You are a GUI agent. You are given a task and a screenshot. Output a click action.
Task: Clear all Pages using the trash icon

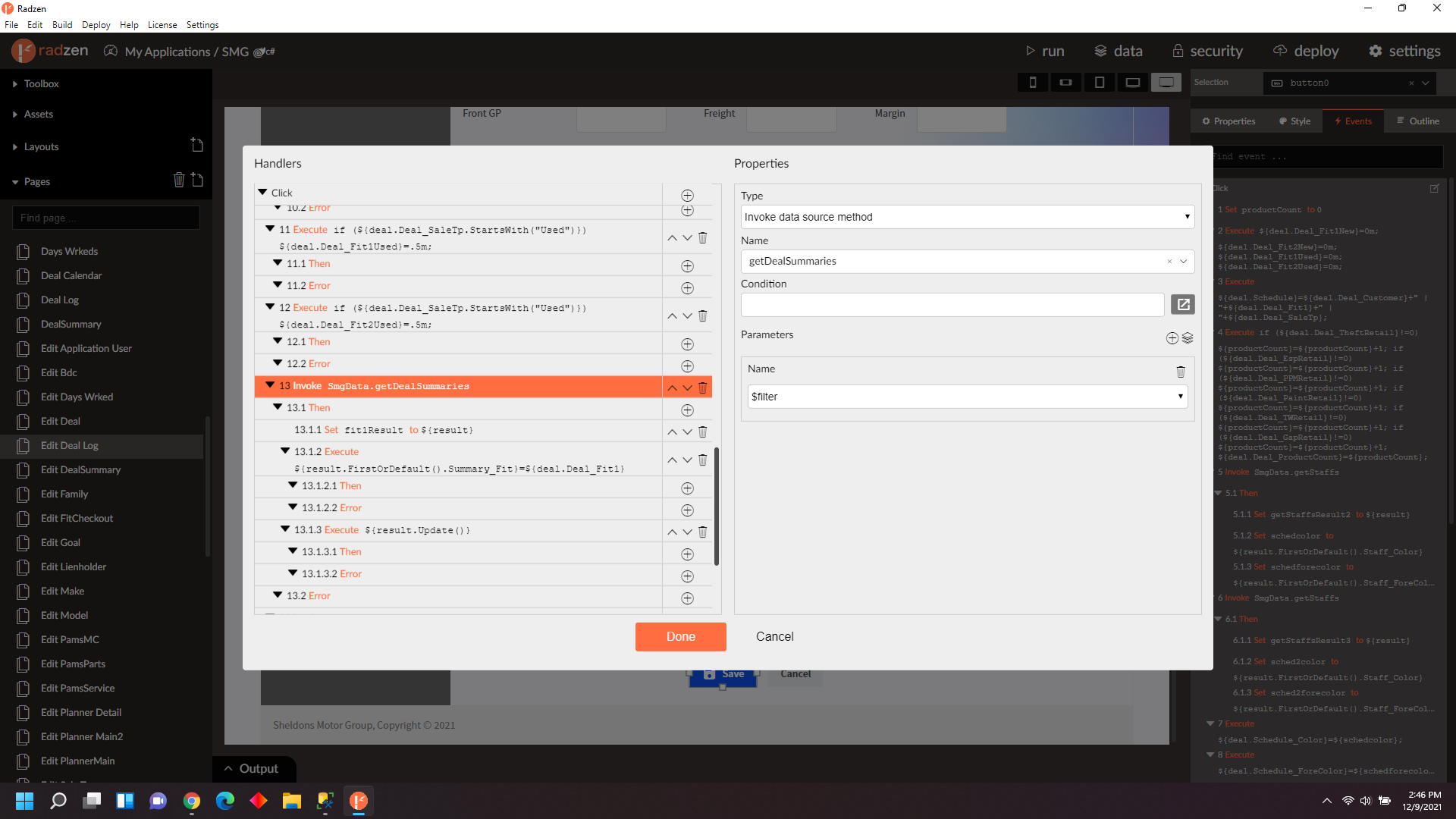179,180
